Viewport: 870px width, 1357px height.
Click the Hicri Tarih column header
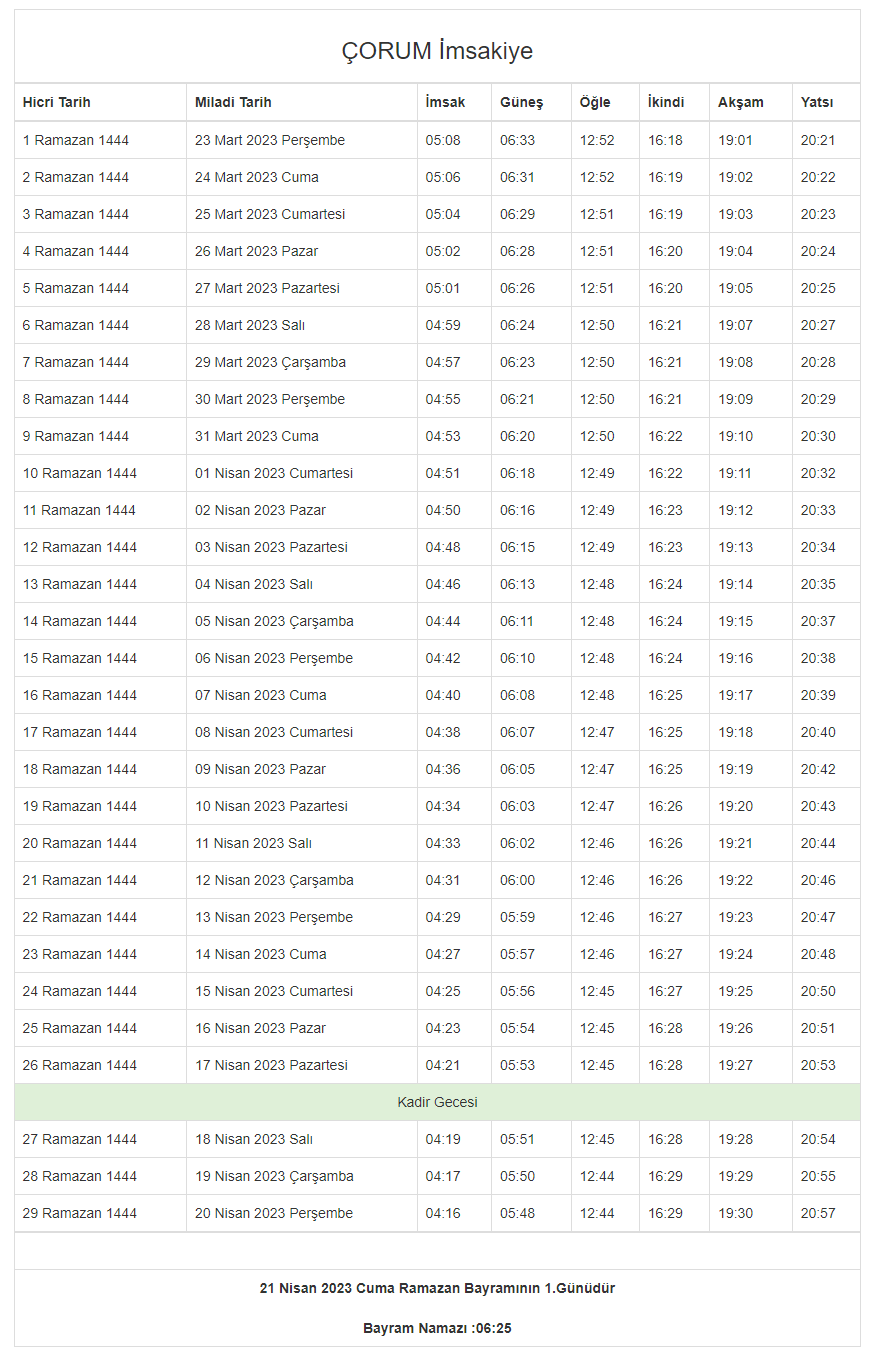[x=57, y=102]
